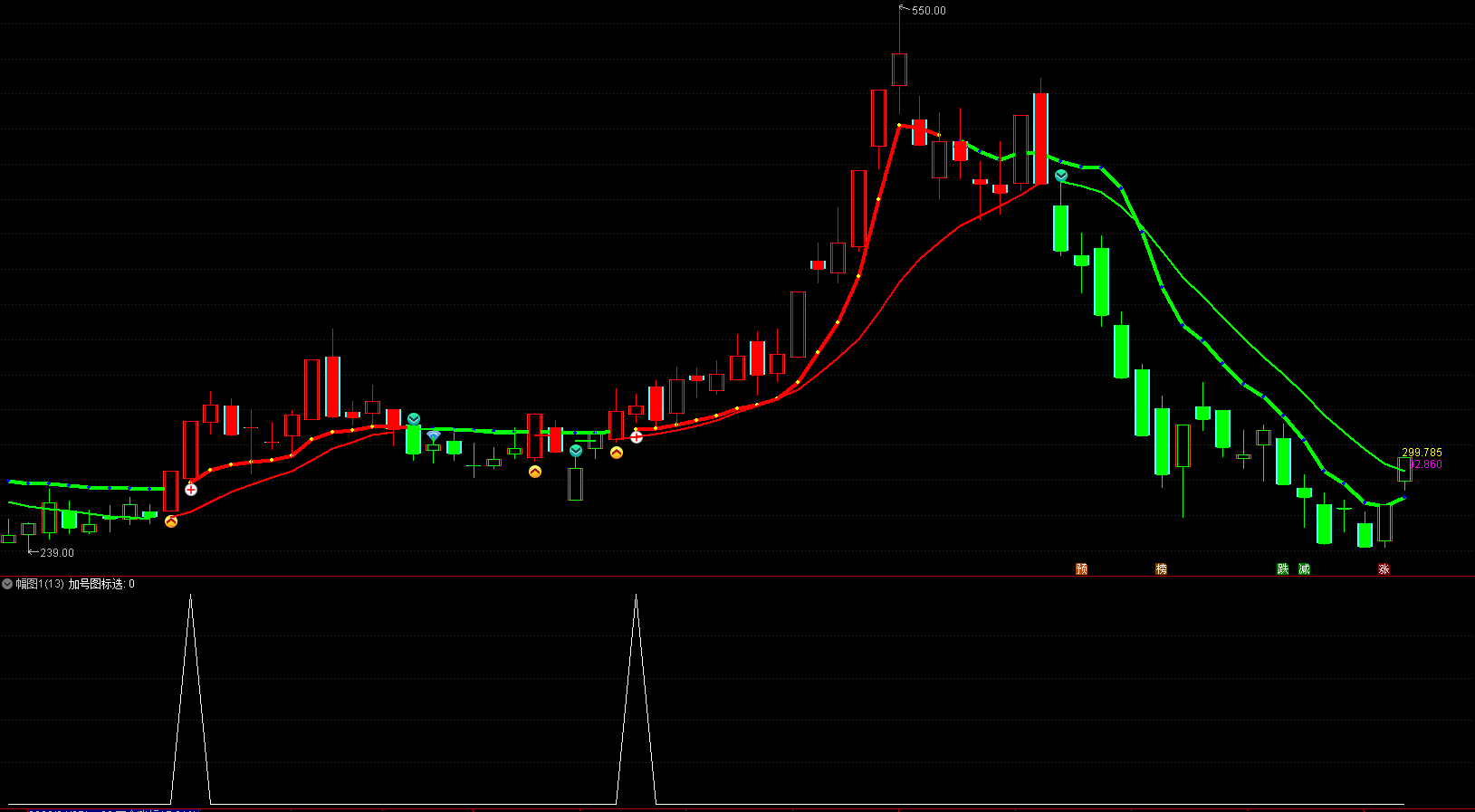Click the rightmost teal down-chevron marker
Image resolution: width=1475 pixels, height=812 pixels.
1061,176
